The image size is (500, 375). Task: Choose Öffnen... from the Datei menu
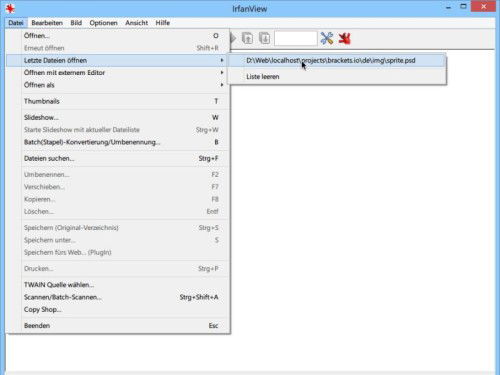click(x=118, y=36)
